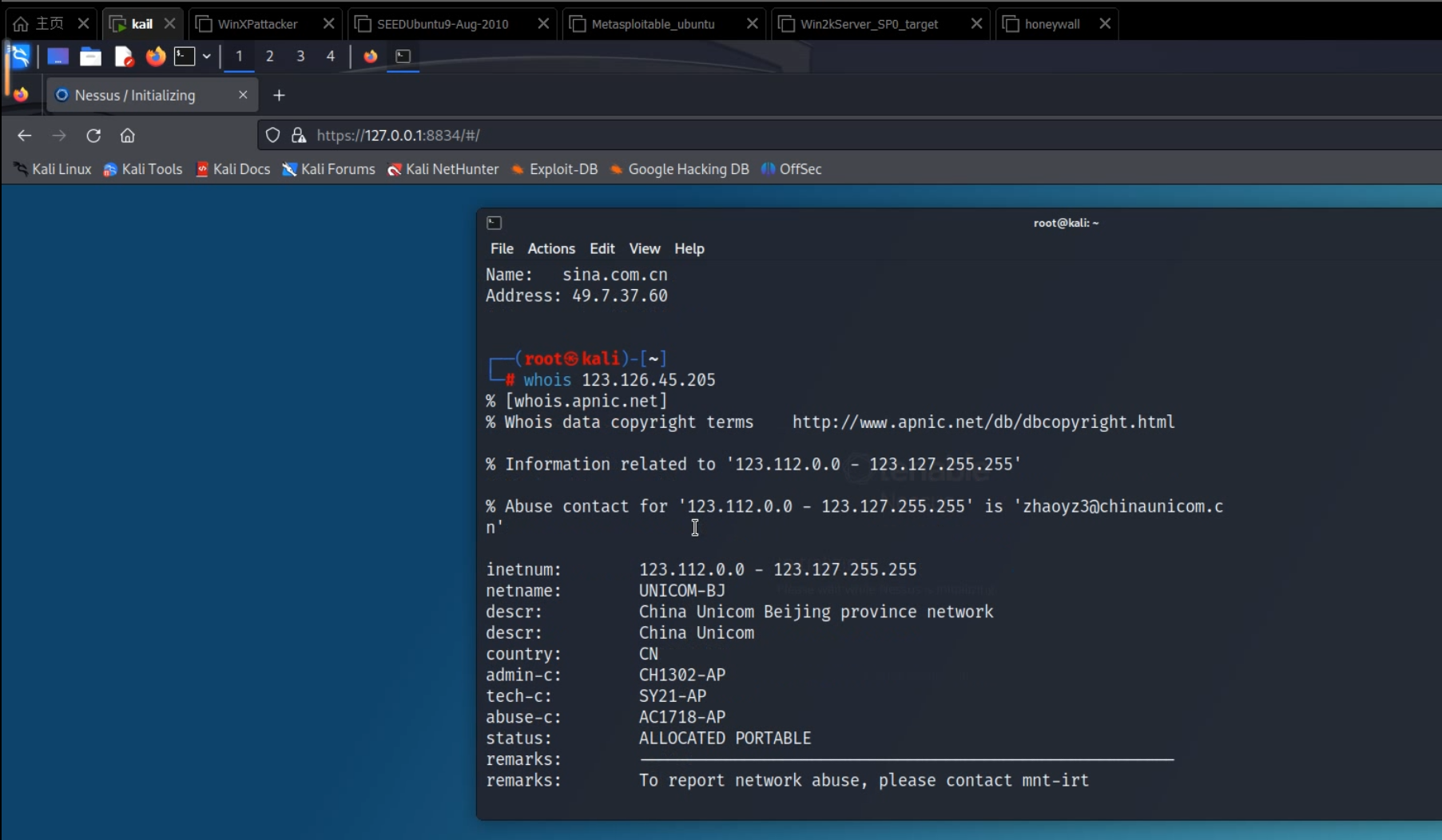Close the SEEDUbuntu9-Aug-2010 VM tab
Image resolution: width=1442 pixels, height=840 pixels.
coord(543,24)
